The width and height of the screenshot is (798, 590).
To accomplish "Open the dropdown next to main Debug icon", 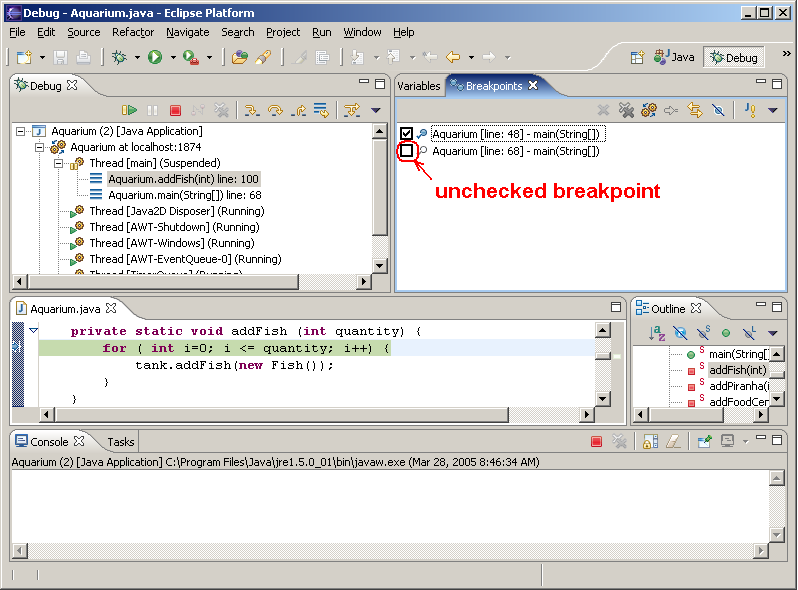I will click(x=137, y=58).
